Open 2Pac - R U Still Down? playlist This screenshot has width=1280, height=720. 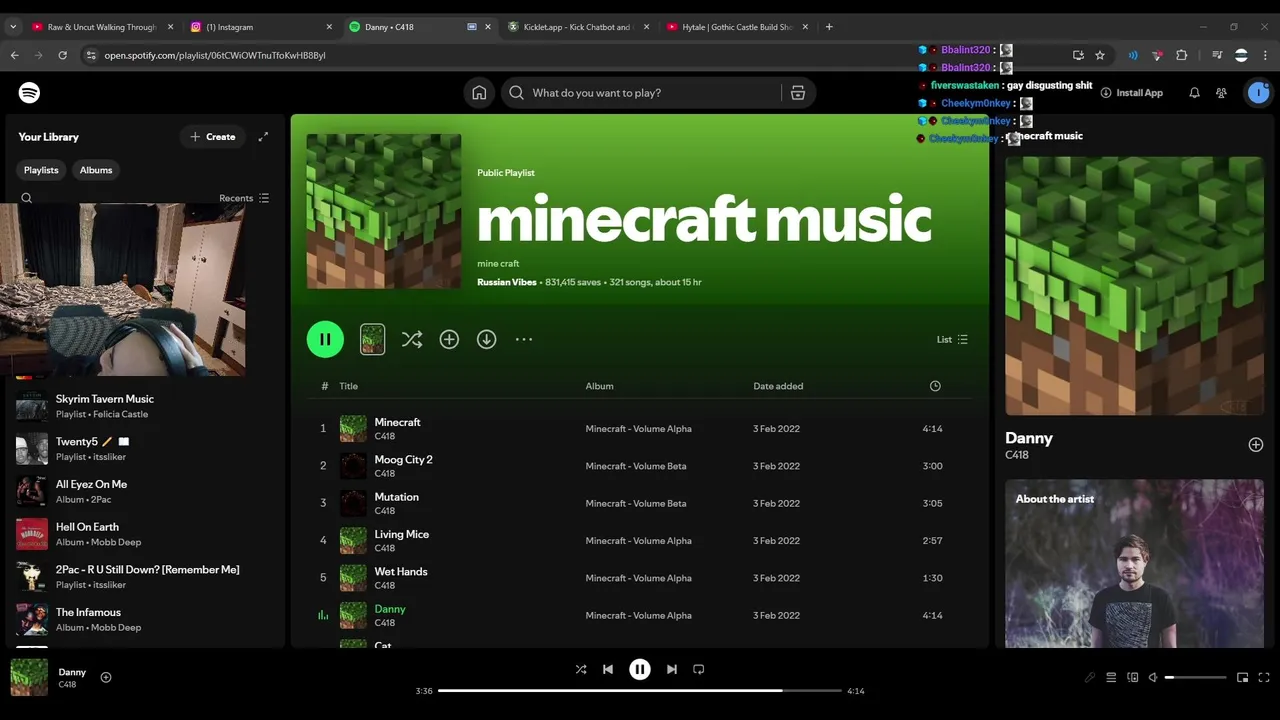click(143, 577)
